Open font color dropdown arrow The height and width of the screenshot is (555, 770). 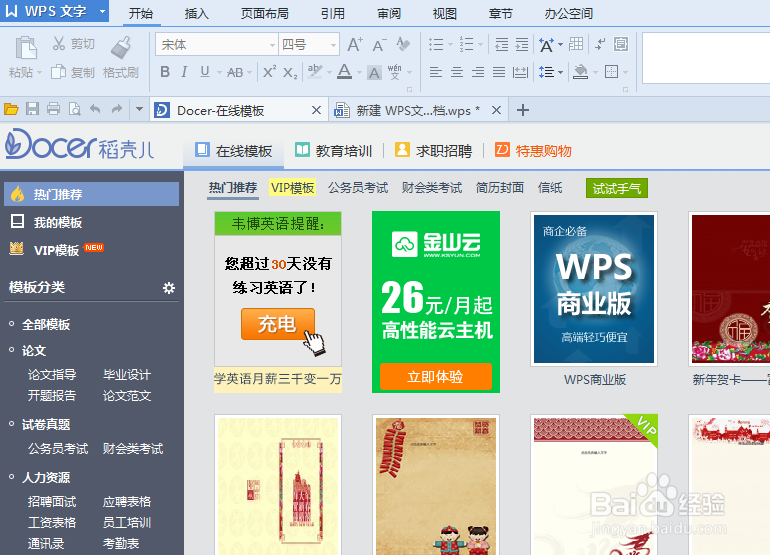pos(359,73)
